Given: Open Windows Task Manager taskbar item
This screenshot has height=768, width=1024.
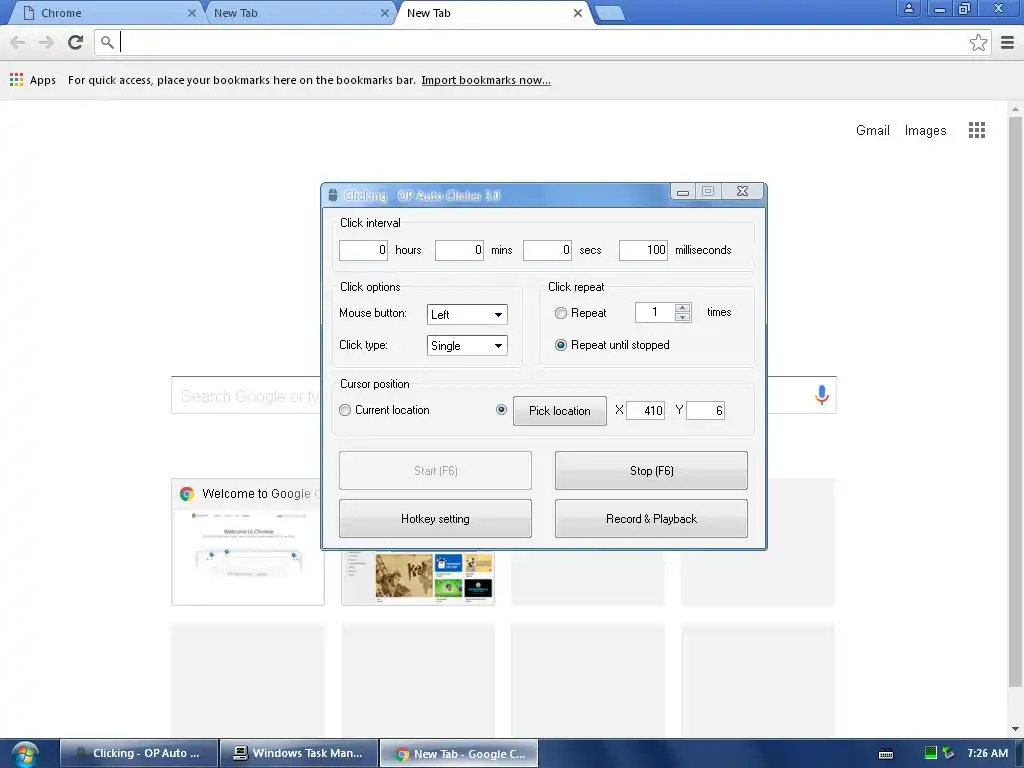Looking at the screenshot, I should pos(299,753).
